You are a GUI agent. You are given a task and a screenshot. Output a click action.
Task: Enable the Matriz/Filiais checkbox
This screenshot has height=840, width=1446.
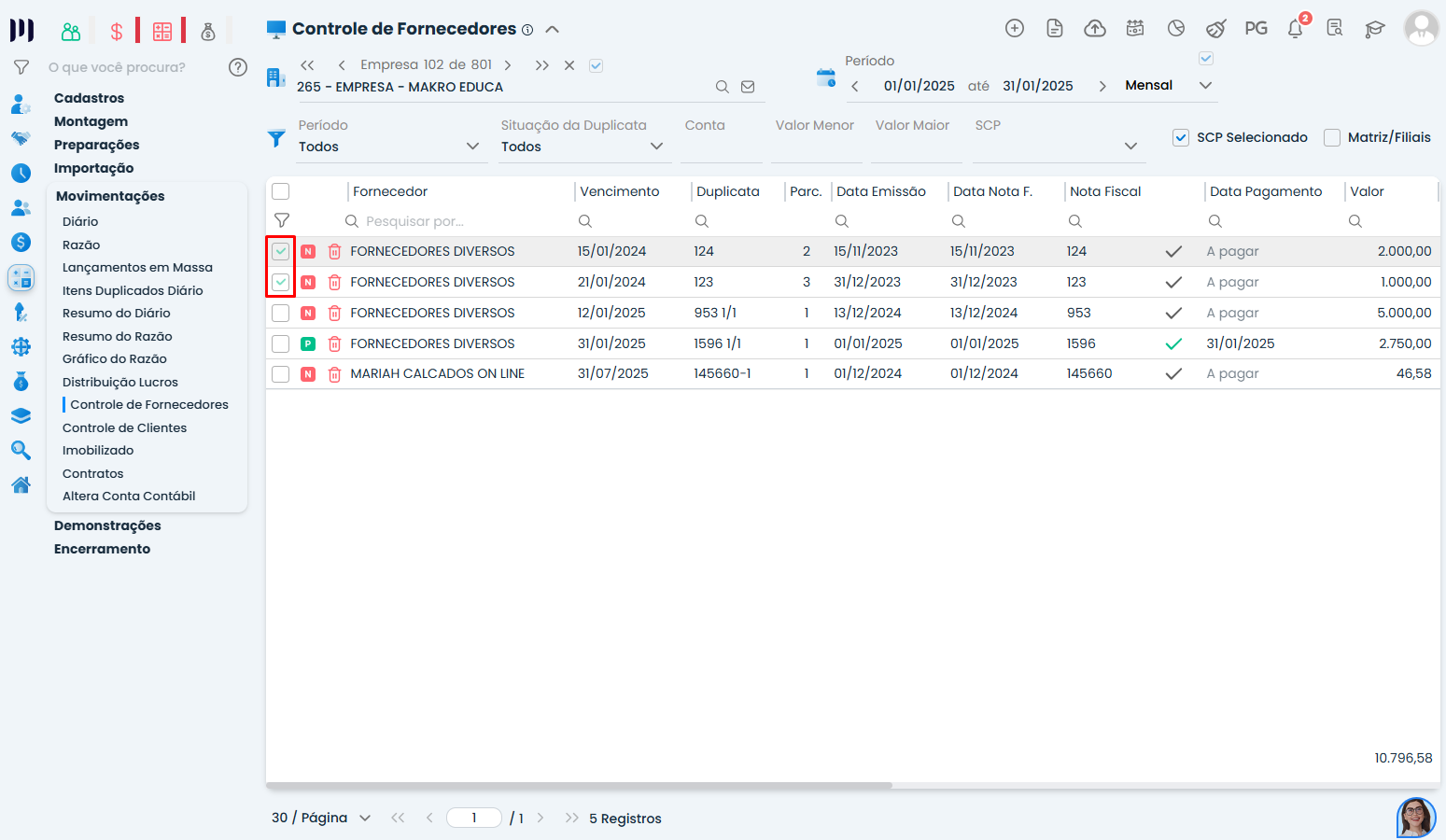click(1332, 137)
